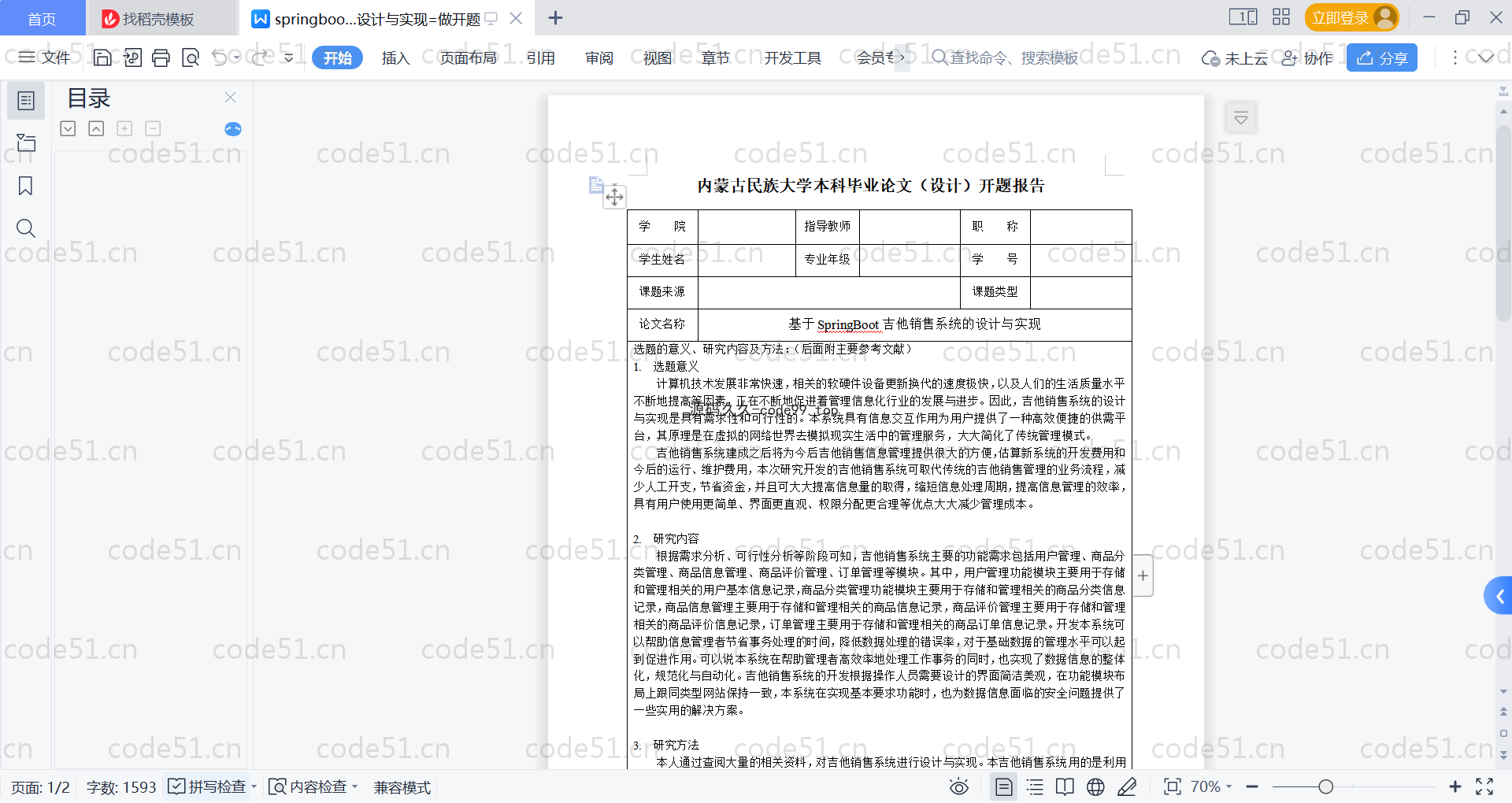
Task: Select the 审阅 ribbon tab
Action: [599, 57]
